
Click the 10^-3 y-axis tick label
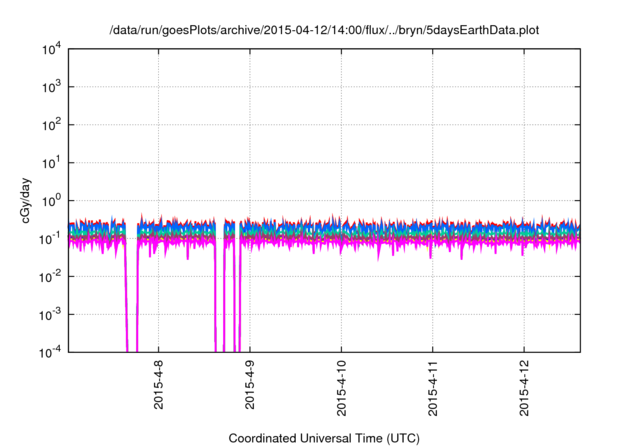[51, 315]
